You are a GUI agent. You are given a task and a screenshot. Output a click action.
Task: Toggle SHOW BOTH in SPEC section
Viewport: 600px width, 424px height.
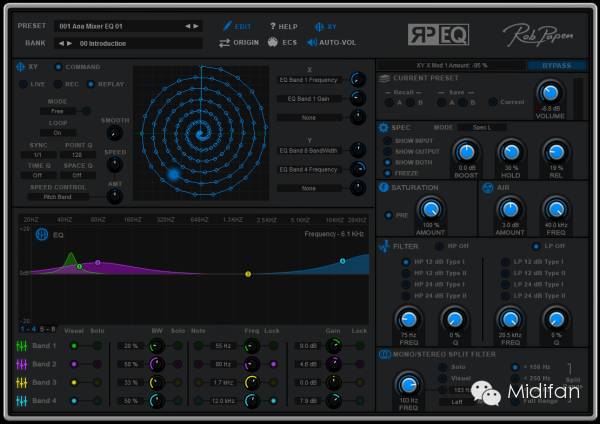pos(388,162)
